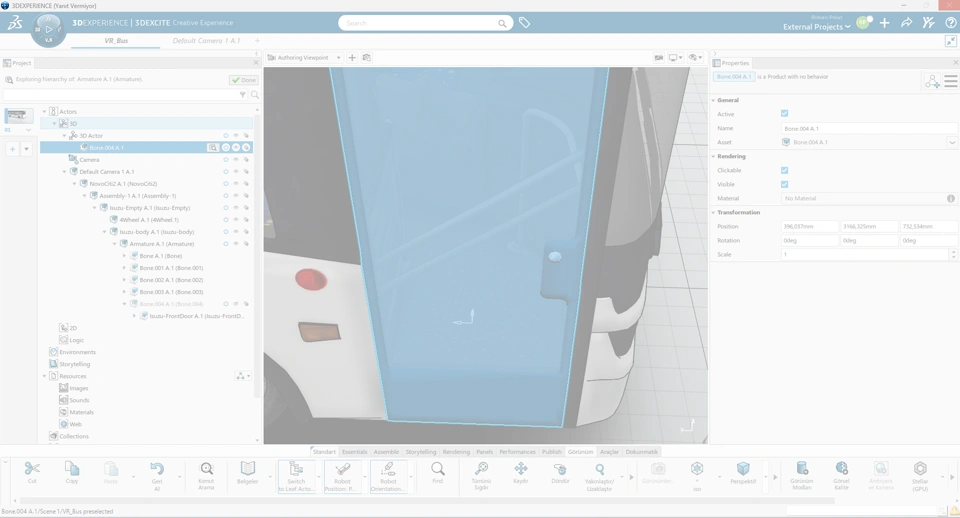Open Komut Arama command search

click(x=206, y=469)
